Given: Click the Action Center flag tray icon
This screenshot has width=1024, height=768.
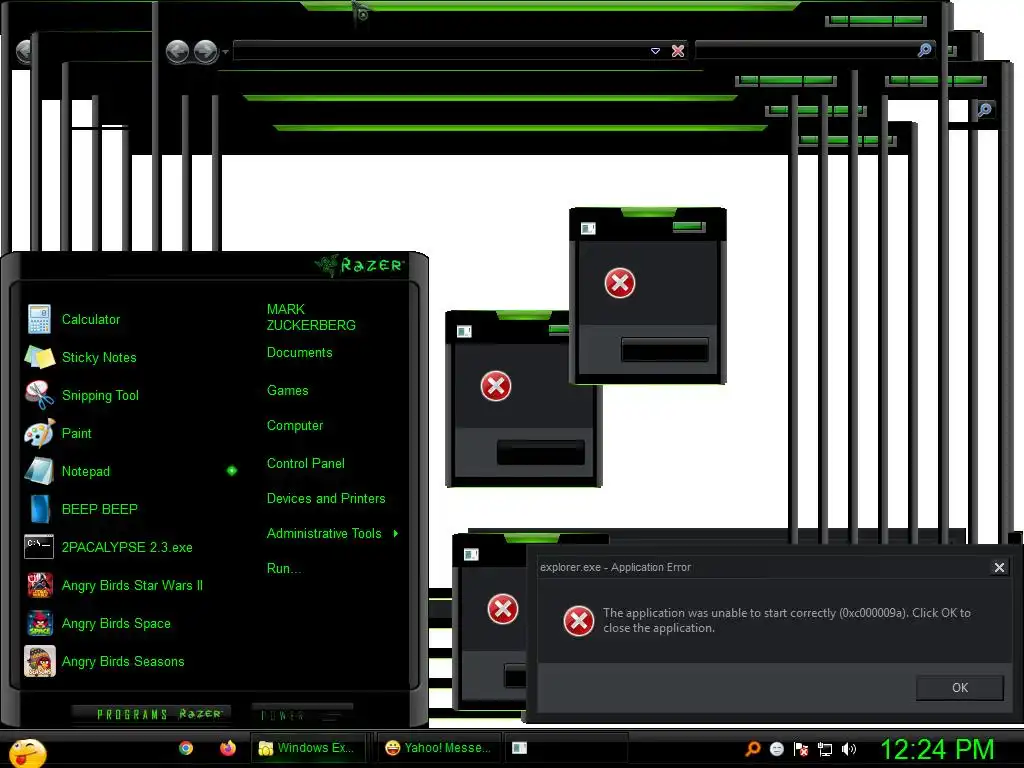Looking at the screenshot, I should (801, 749).
